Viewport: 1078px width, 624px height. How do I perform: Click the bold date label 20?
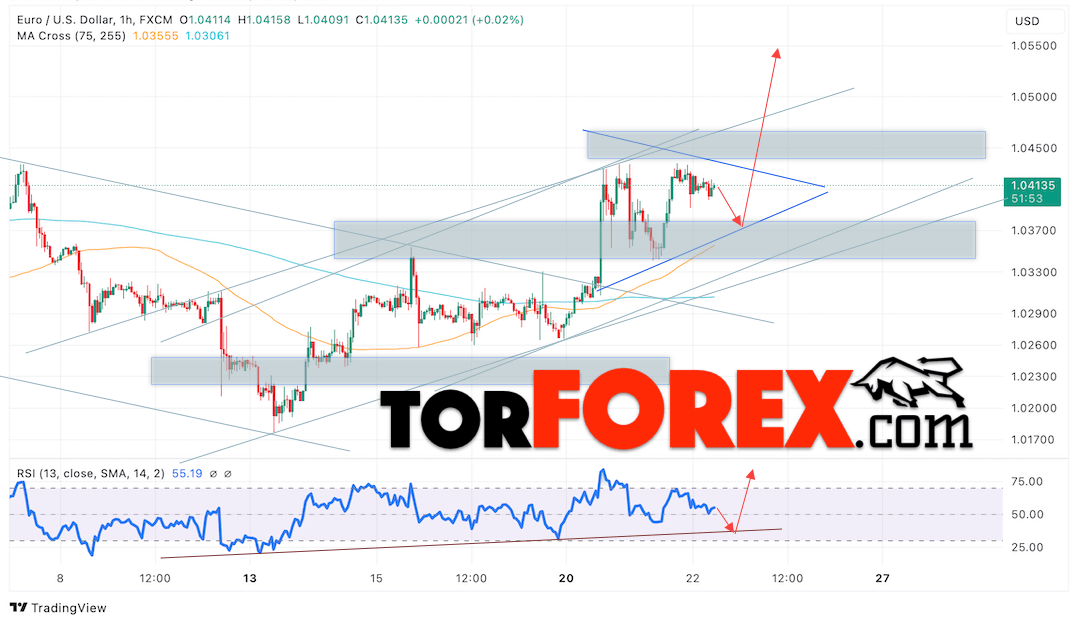[x=566, y=579]
